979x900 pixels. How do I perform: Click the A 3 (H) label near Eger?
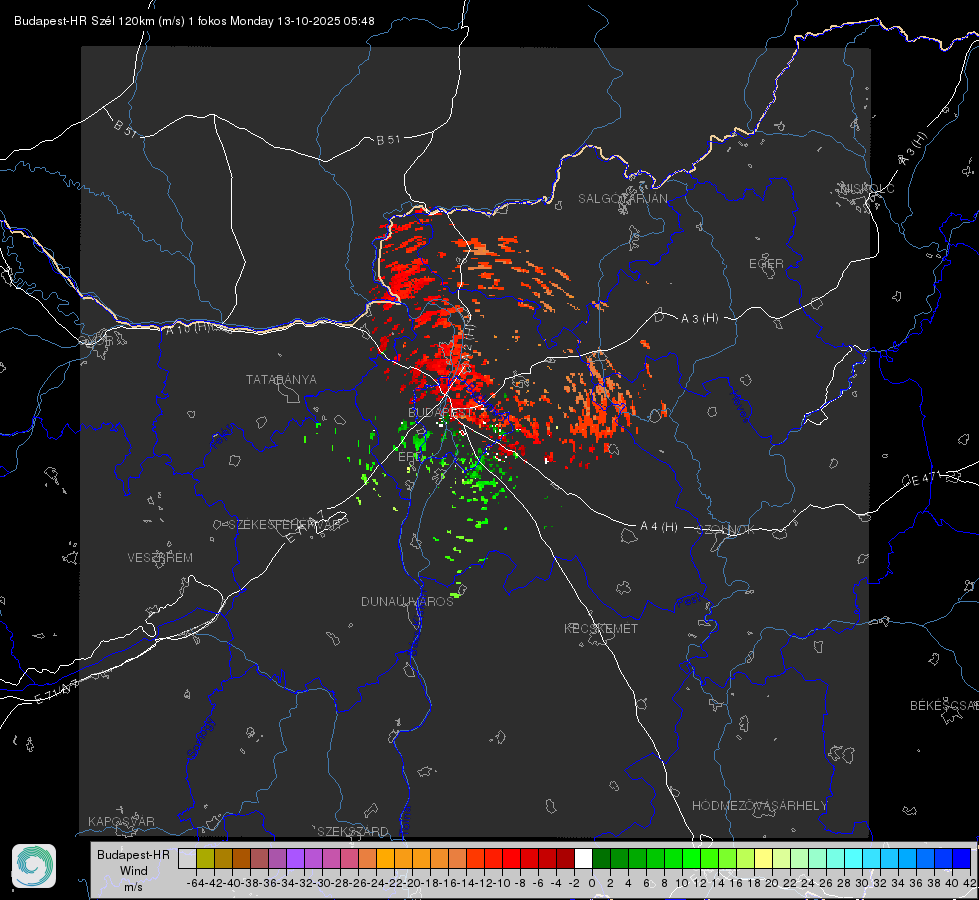699,319
